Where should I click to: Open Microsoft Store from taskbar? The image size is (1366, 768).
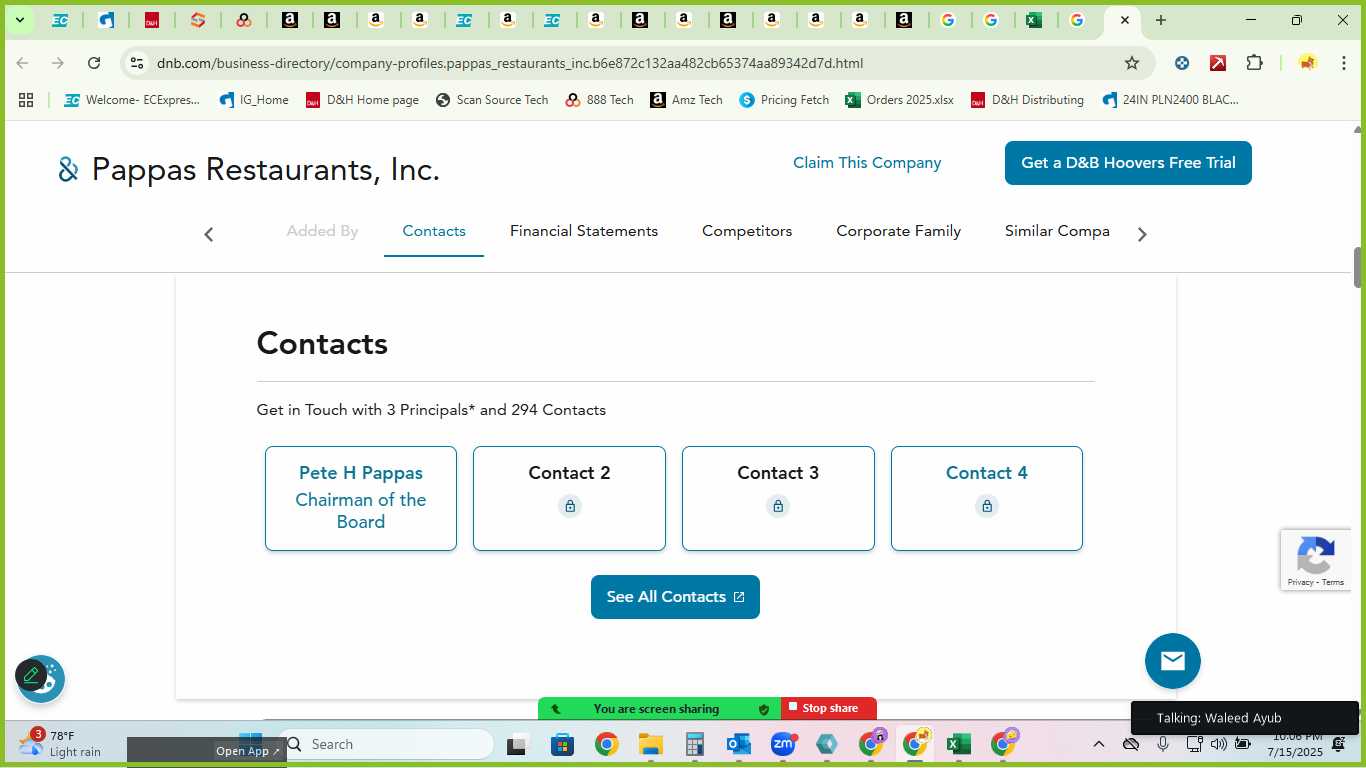tap(562, 744)
